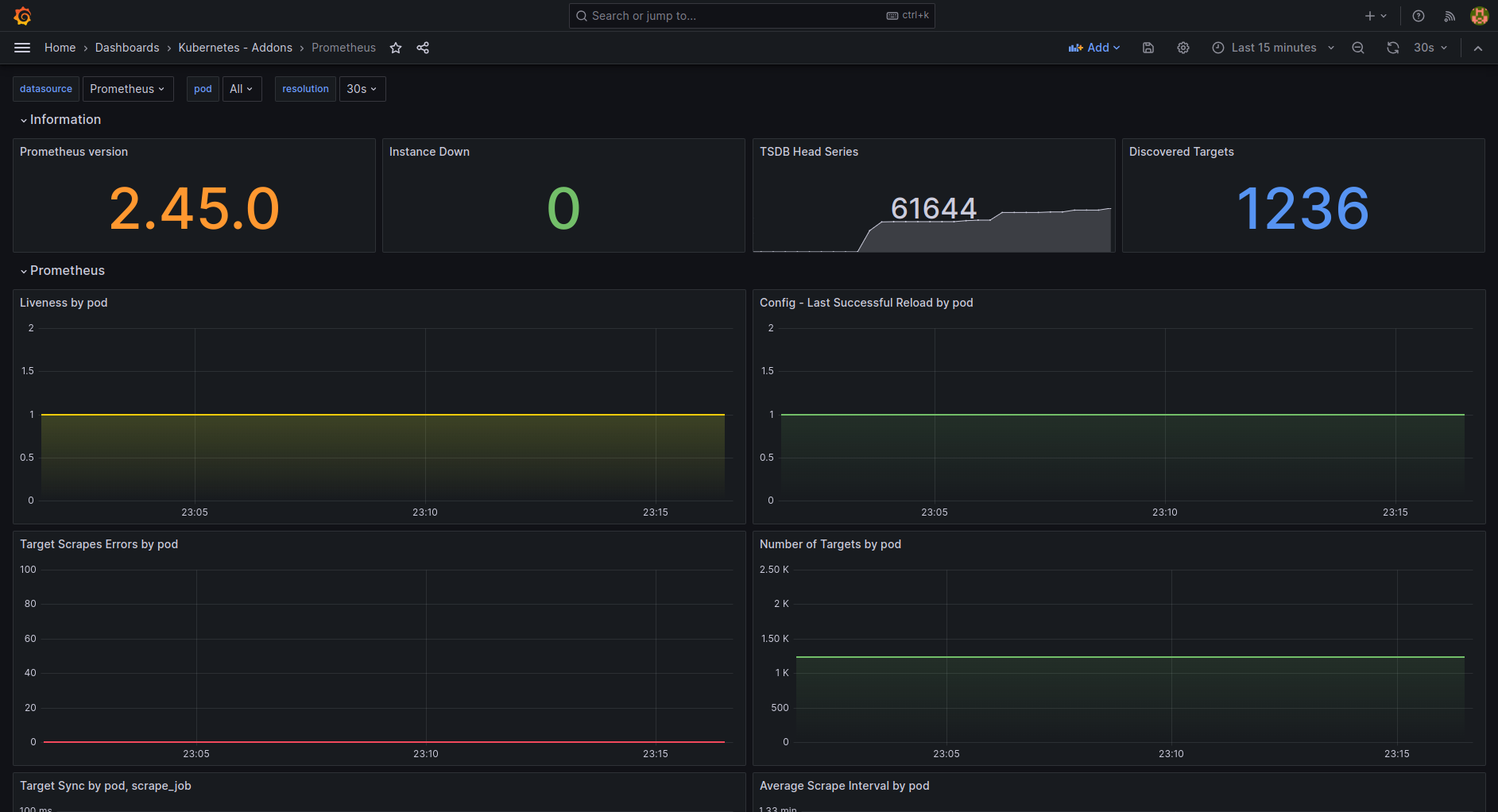Collapse the top toolbar with the chevron
The height and width of the screenshot is (812, 1498).
(1478, 48)
